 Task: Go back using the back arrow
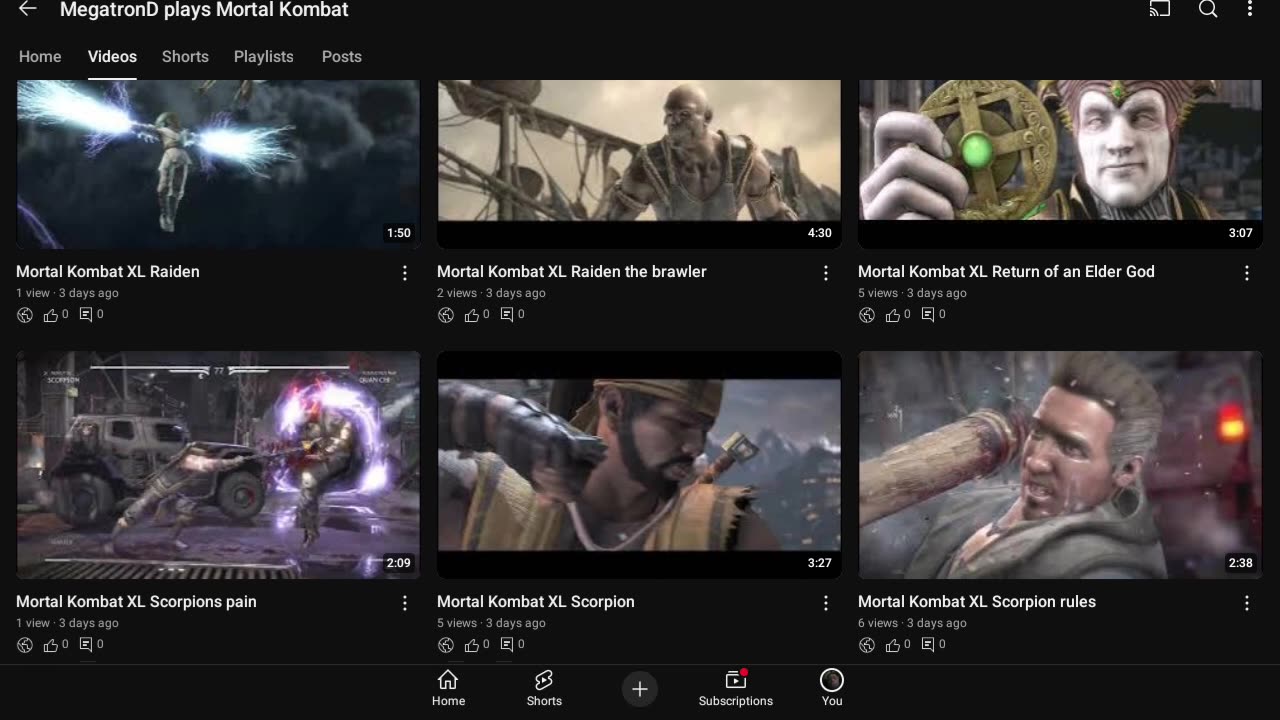pyautogui.click(x=28, y=9)
